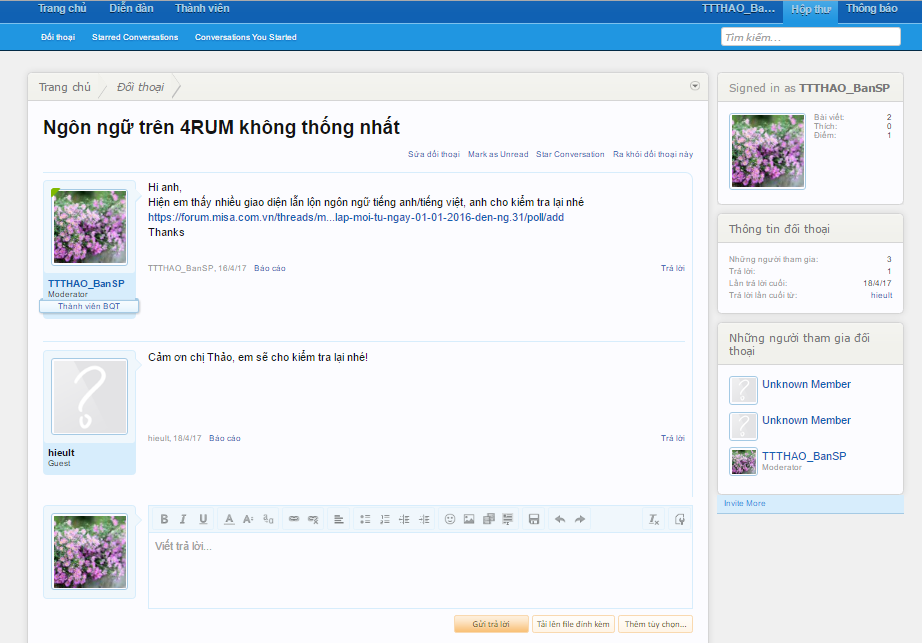
Task: Insert a link with the chain icon
Action: [293, 519]
